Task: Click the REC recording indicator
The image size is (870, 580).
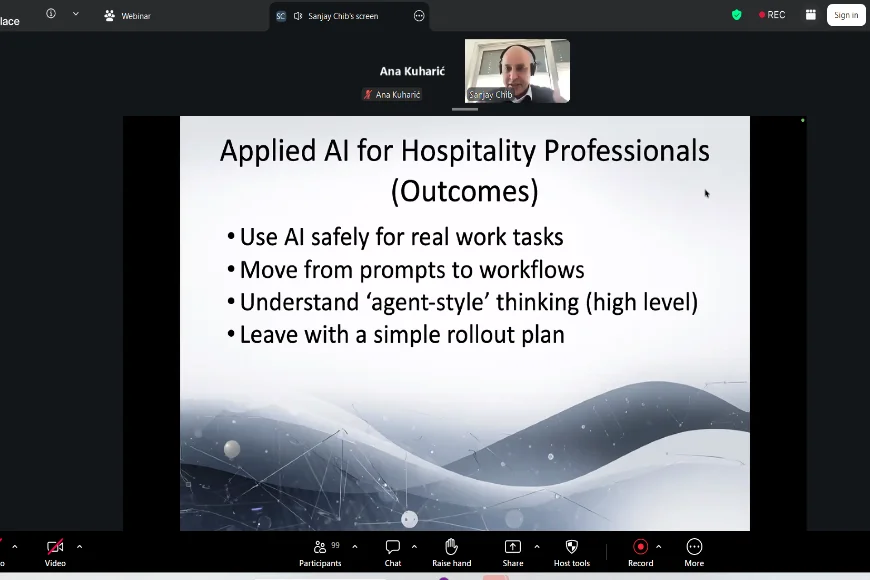Action: 772,15
